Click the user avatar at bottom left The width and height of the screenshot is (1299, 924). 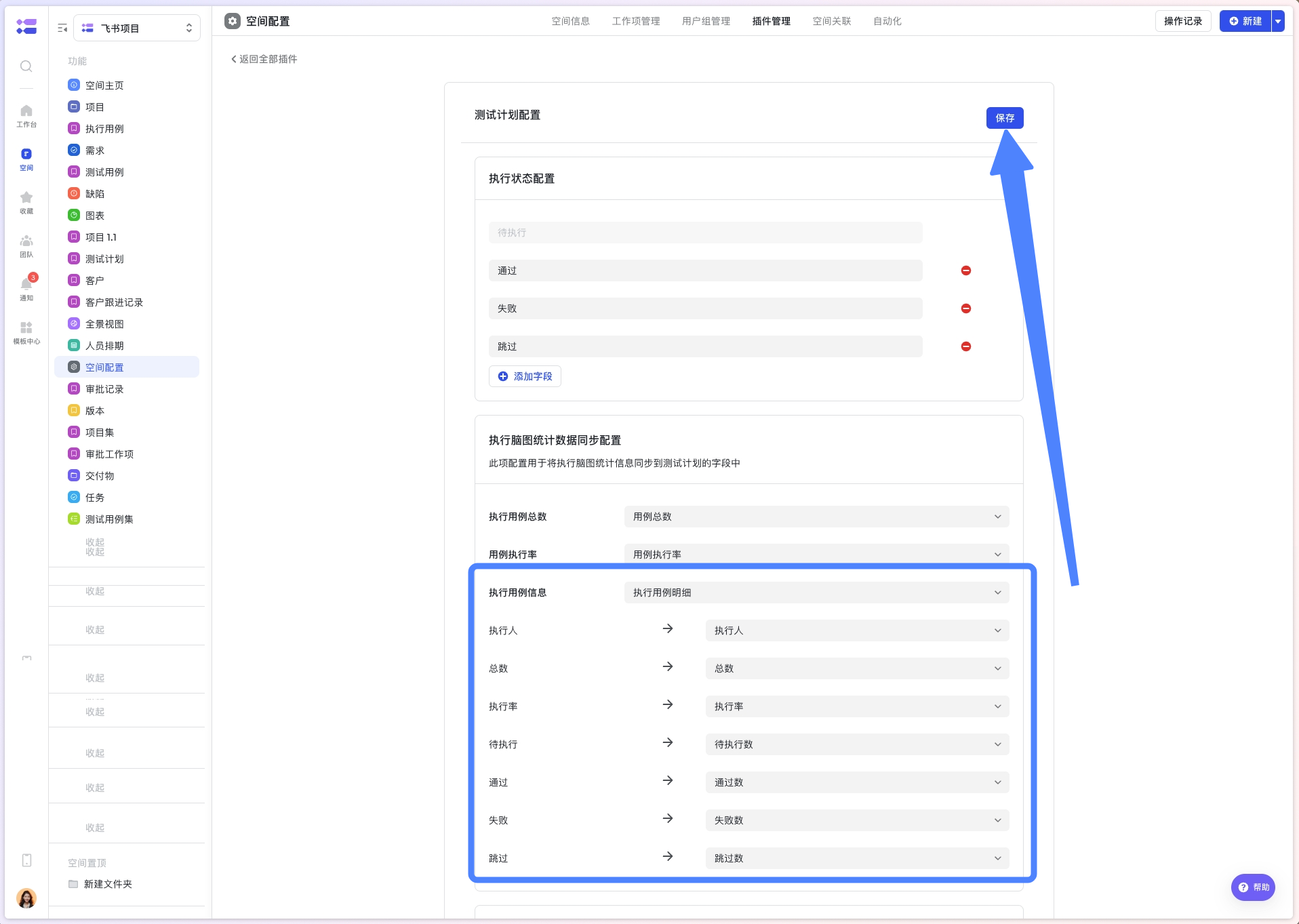click(26, 898)
